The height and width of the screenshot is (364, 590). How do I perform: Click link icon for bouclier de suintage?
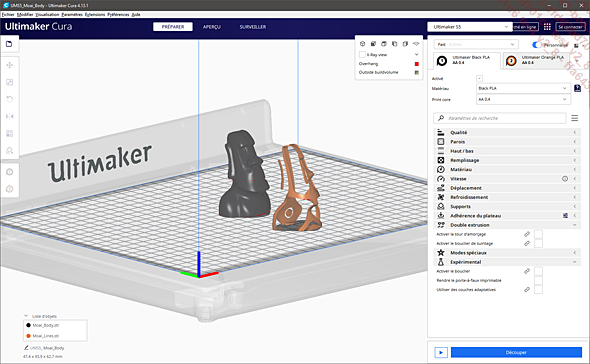point(527,244)
